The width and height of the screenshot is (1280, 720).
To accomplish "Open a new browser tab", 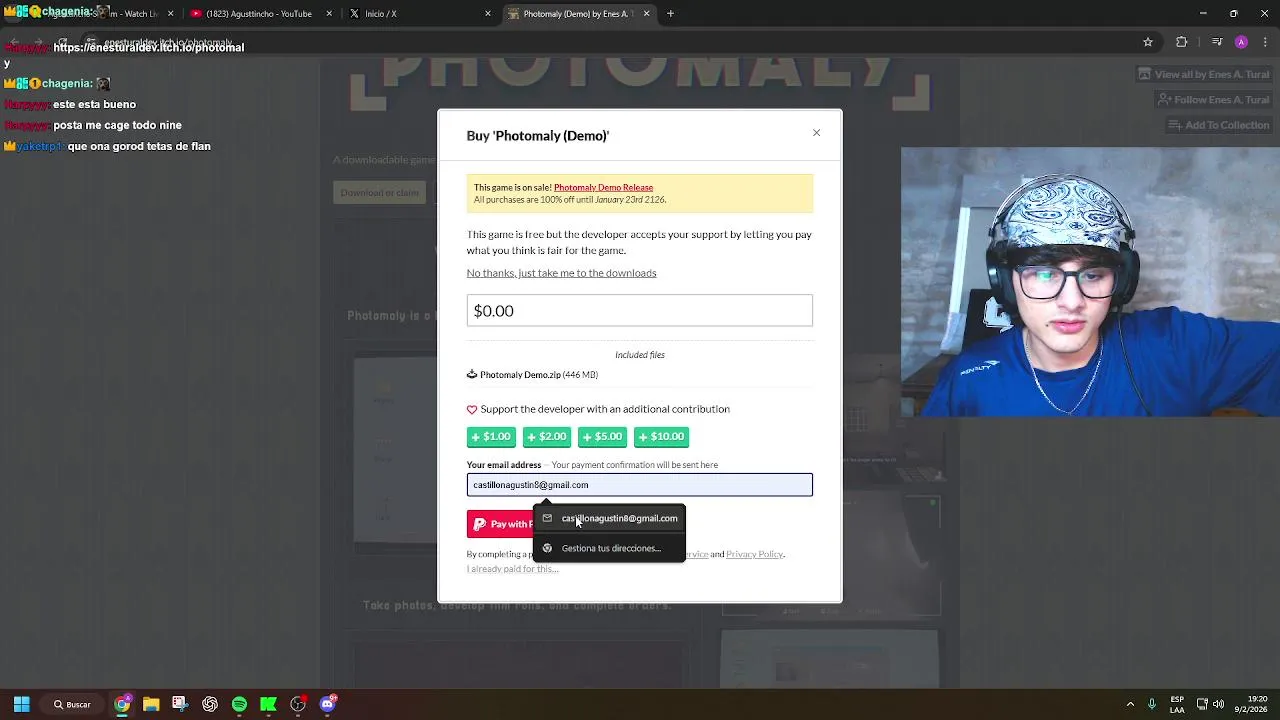I will point(670,14).
